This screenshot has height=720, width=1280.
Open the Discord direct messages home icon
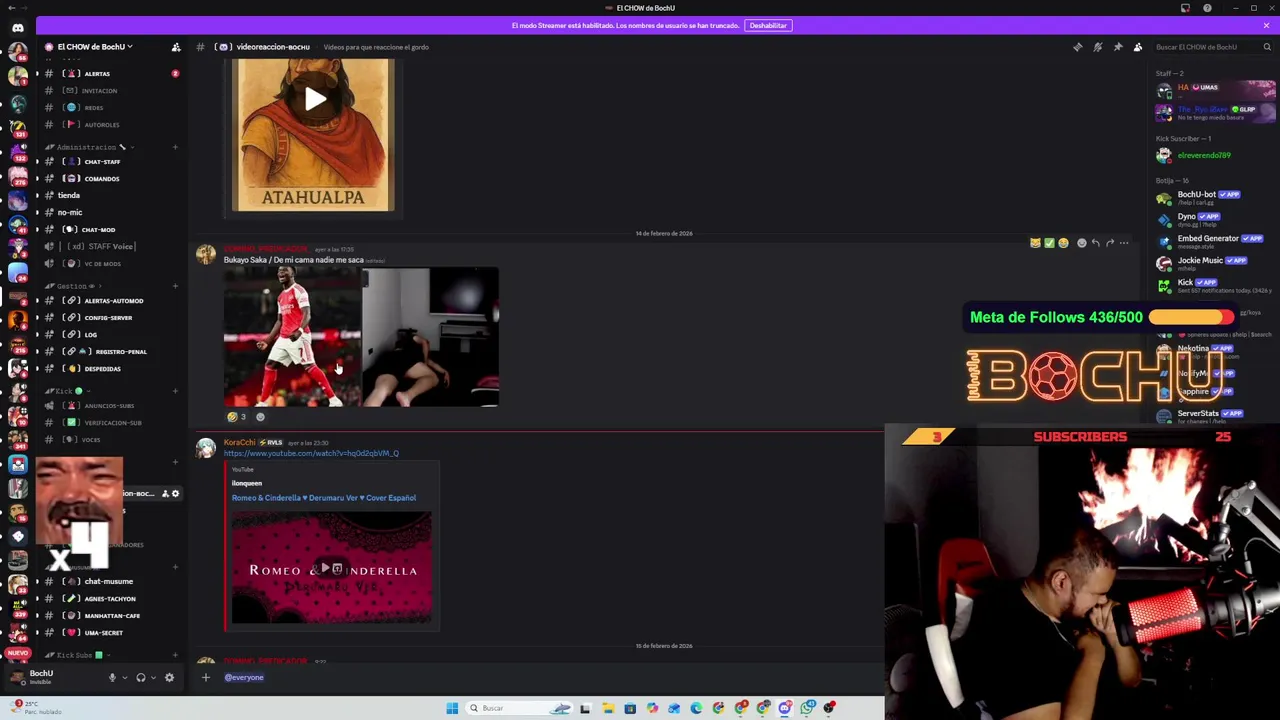coord(18,27)
